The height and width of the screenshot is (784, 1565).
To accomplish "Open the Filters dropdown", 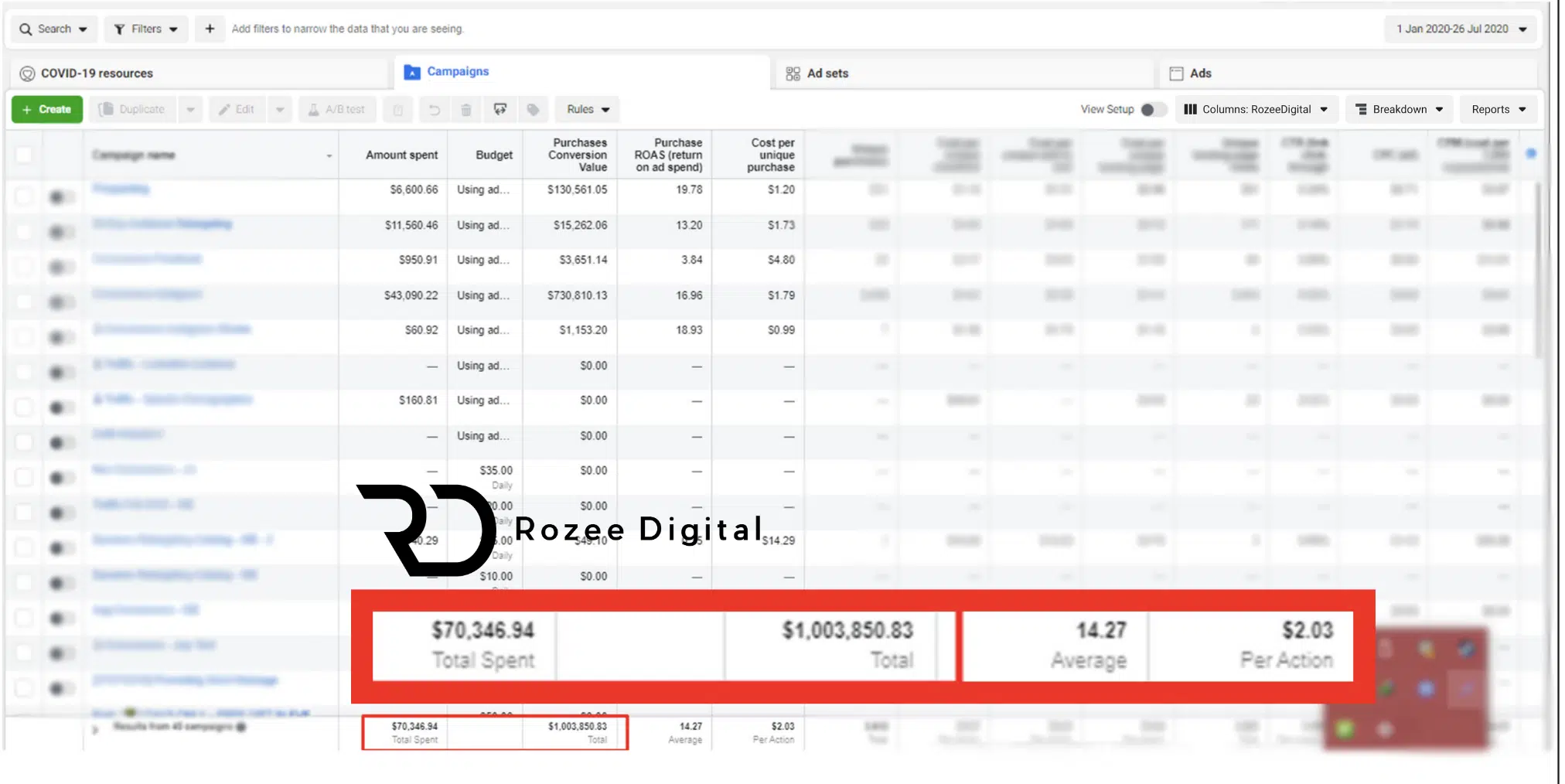I will [146, 29].
